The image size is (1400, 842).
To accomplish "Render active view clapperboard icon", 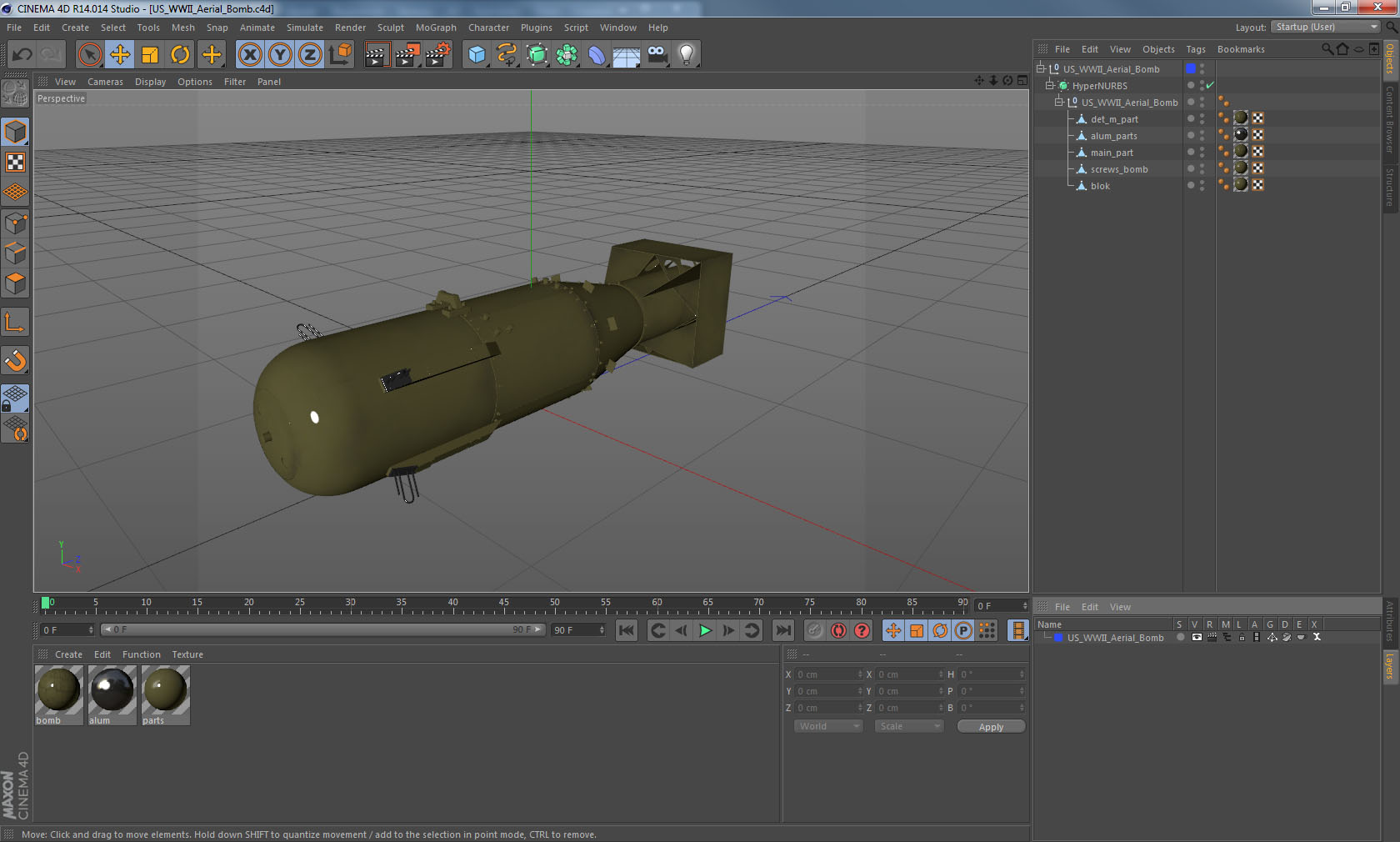I will coord(377,55).
